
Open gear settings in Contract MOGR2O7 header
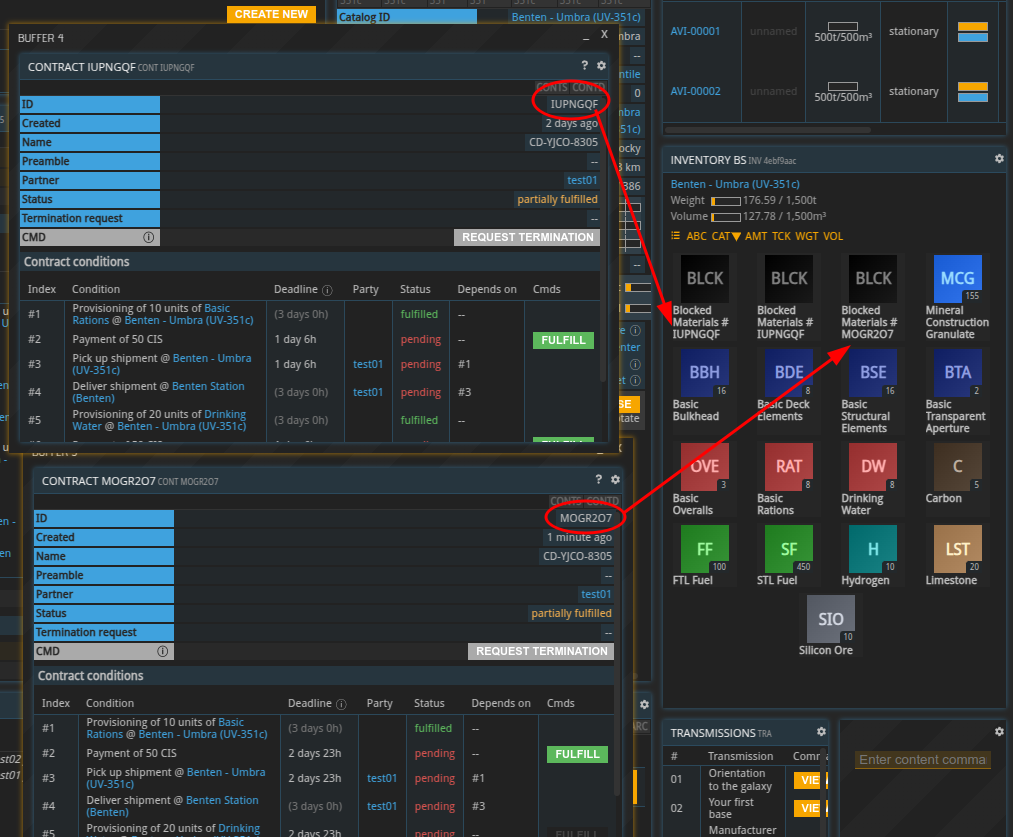coord(615,480)
